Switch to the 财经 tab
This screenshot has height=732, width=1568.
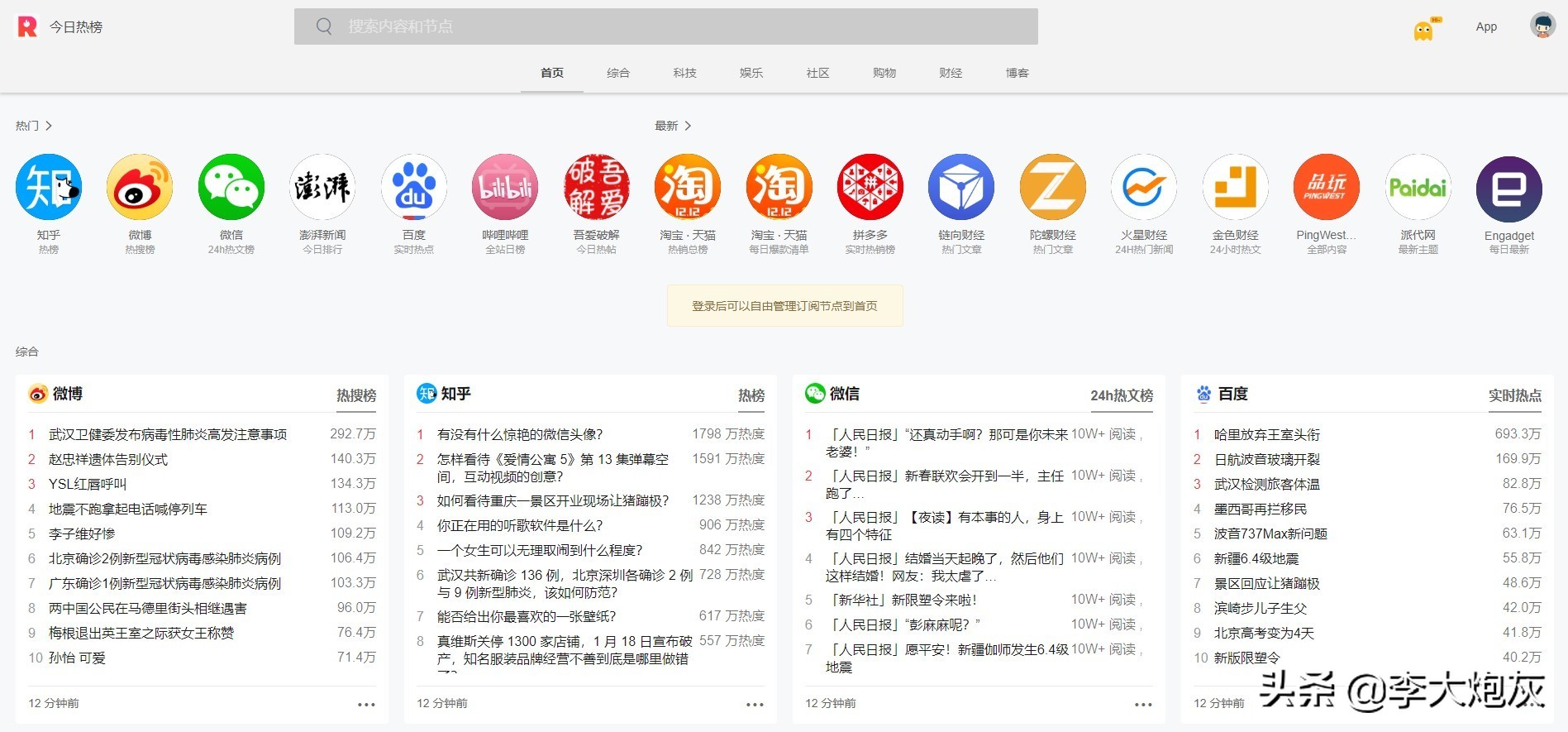coord(951,73)
